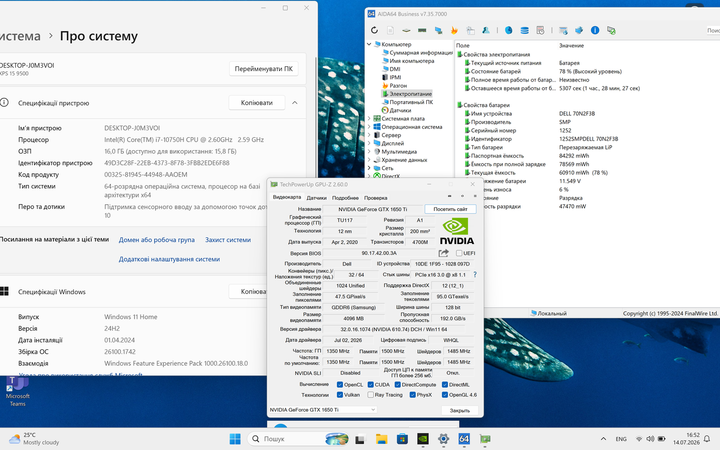The height and width of the screenshot is (450, 720).
Task: Open the GPU selection dropdown in GPU-Z
Action: (x=323, y=410)
